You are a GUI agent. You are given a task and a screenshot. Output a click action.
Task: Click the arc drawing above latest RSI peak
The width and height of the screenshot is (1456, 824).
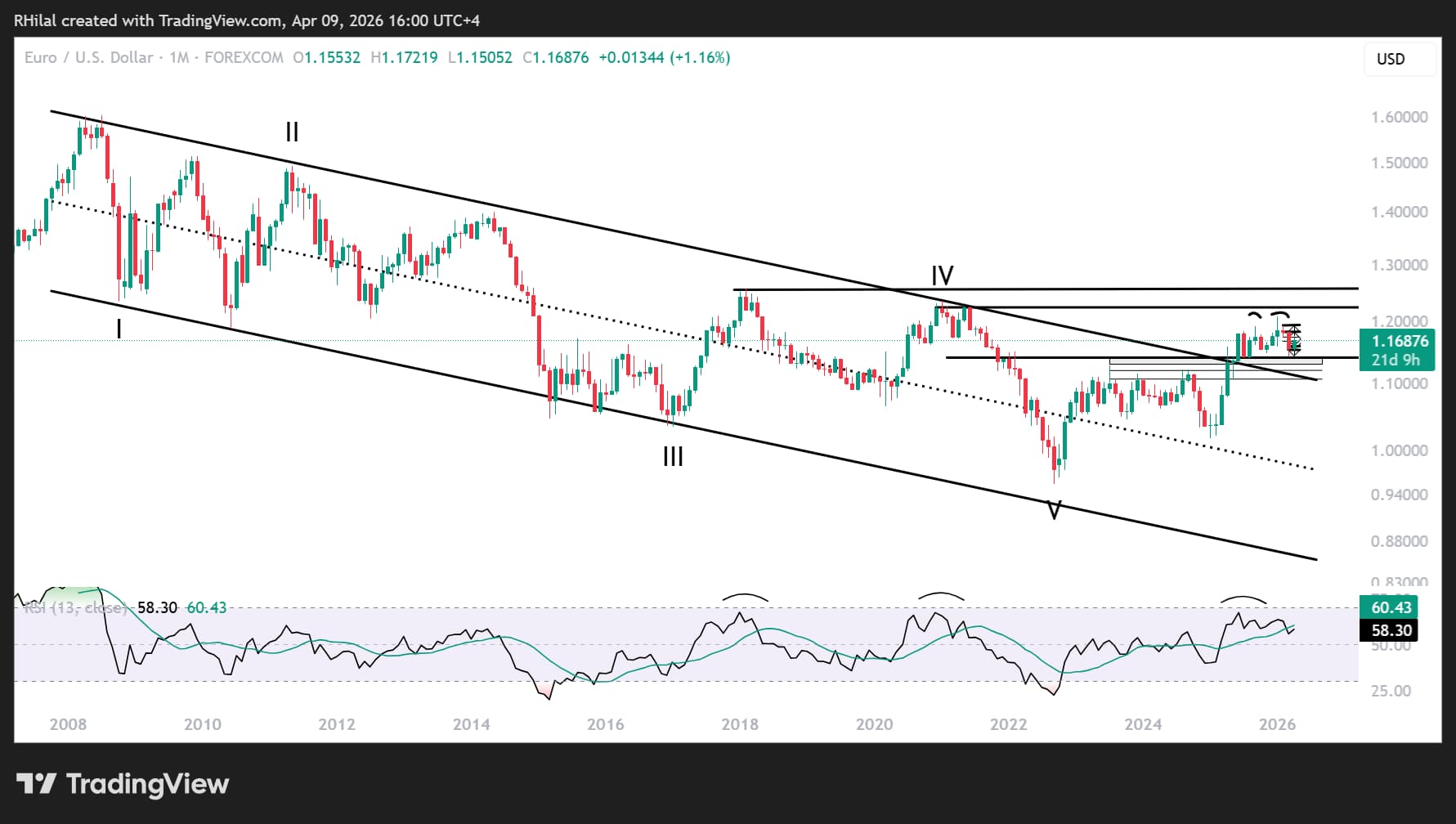pos(1243,600)
